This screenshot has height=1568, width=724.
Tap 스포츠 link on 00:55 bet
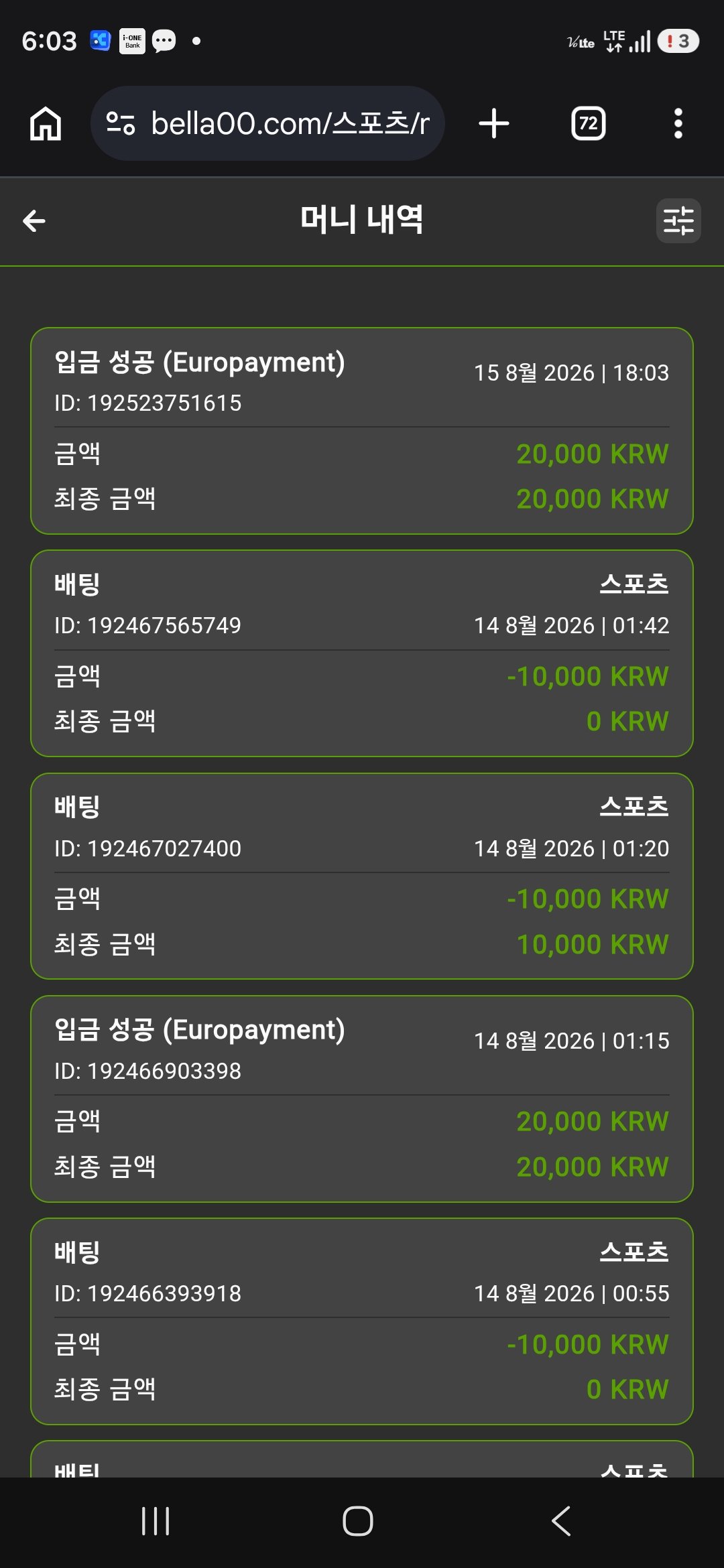[634, 1252]
